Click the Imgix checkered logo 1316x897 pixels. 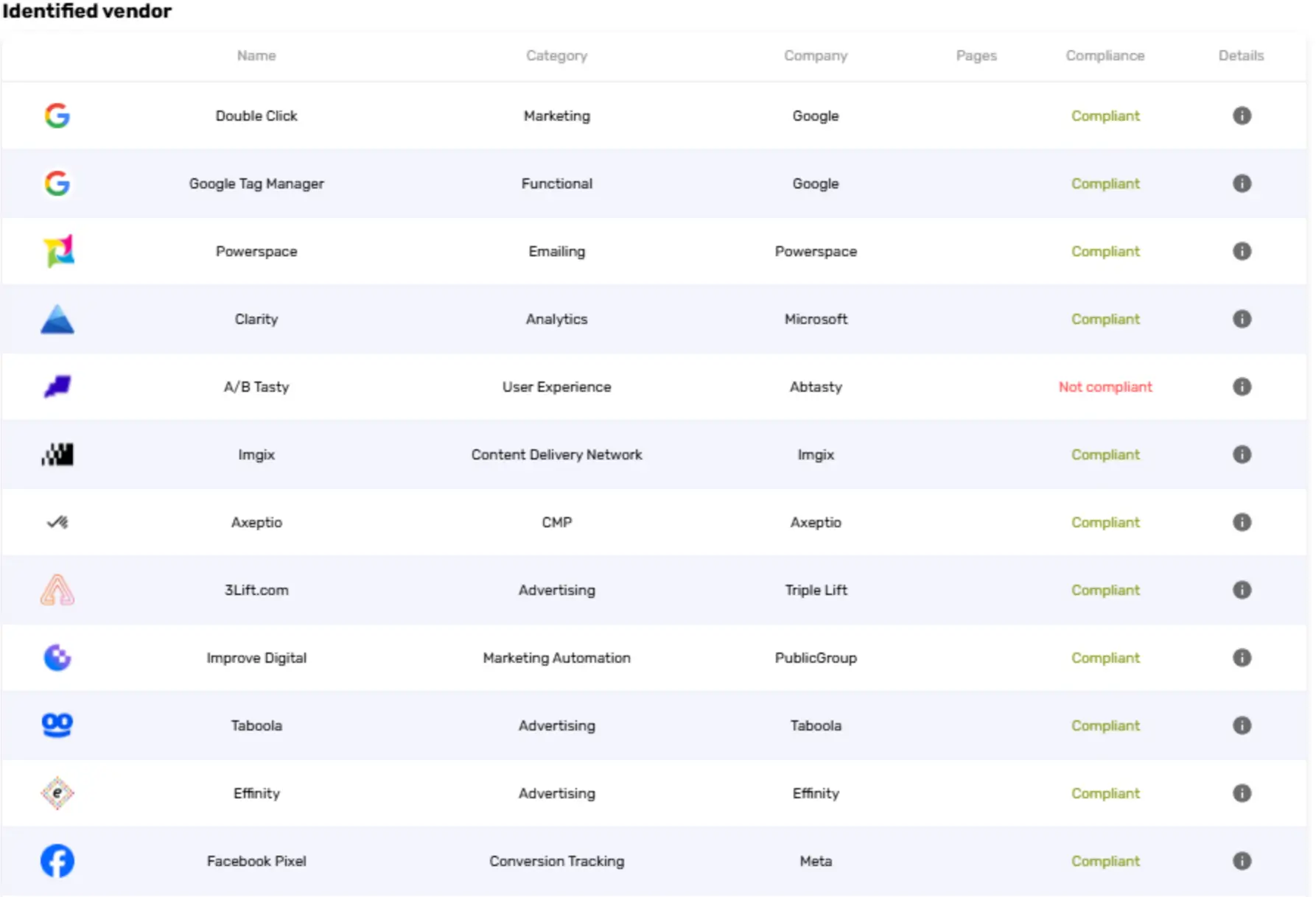point(57,454)
